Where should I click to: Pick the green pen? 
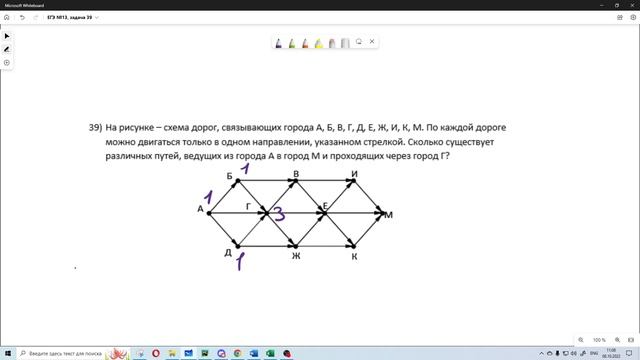tap(292, 43)
